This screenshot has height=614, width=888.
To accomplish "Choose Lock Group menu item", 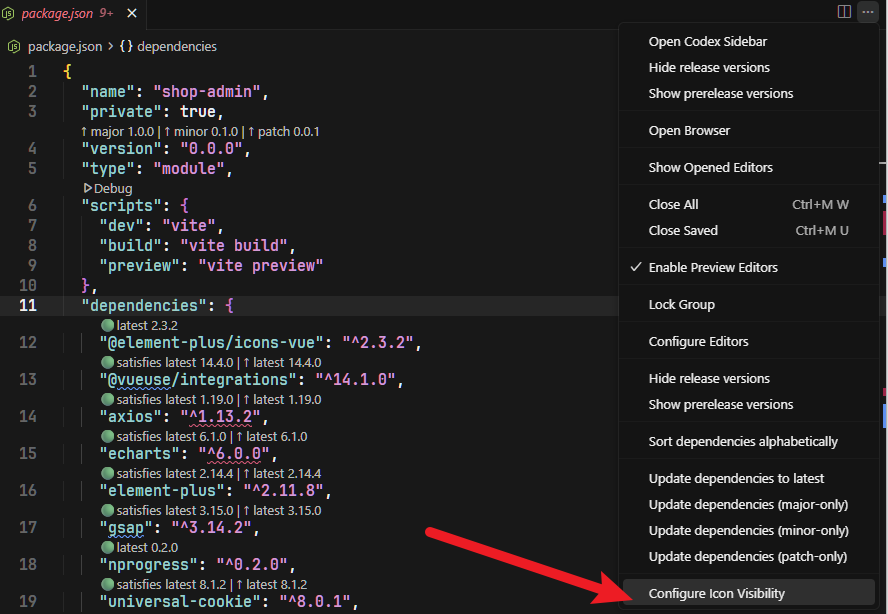I will click(748, 305).
